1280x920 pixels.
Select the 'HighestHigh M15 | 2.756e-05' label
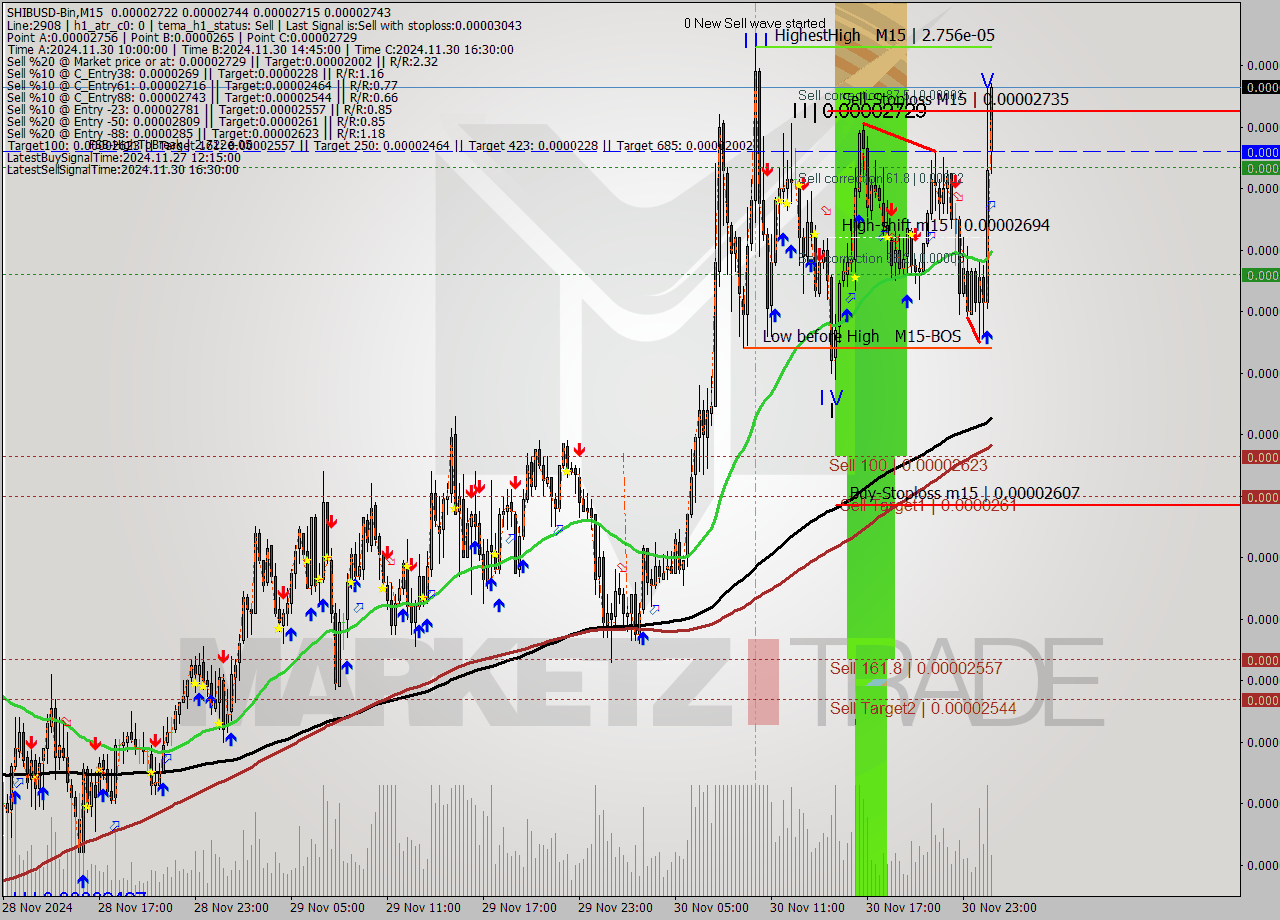tap(884, 35)
